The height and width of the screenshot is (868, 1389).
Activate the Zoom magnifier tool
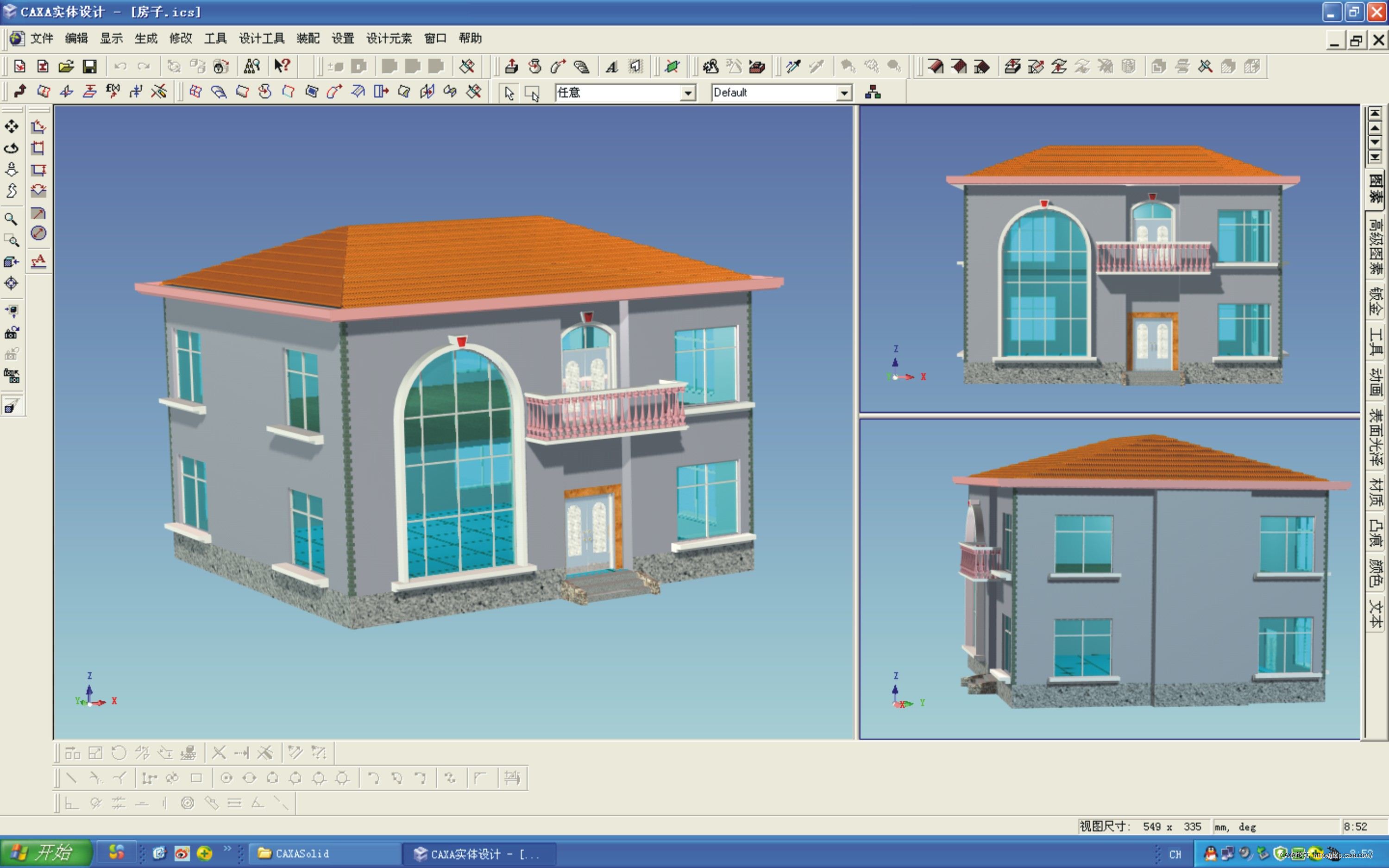pyautogui.click(x=10, y=219)
